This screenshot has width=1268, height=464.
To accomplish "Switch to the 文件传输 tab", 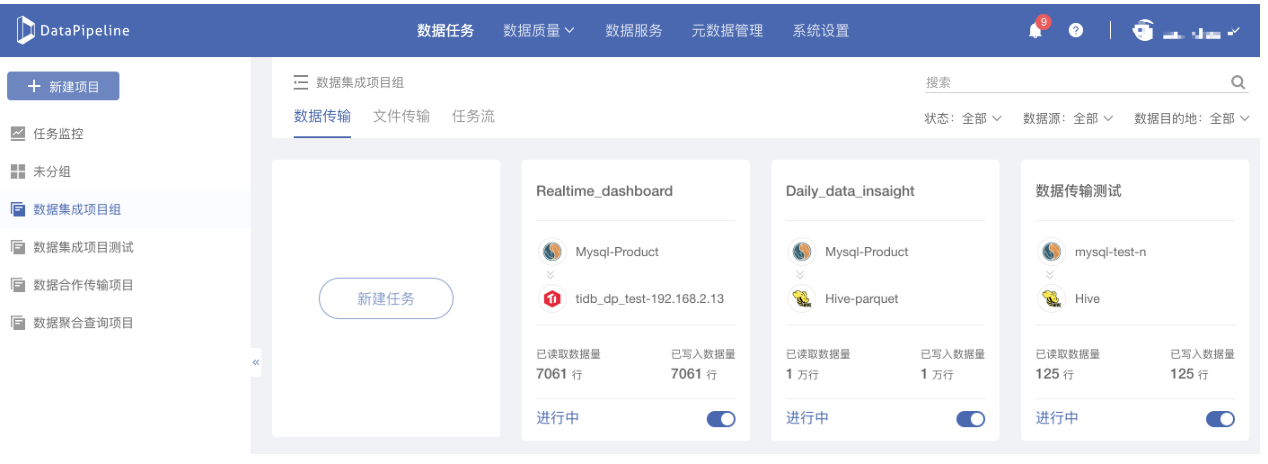I will click(401, 116).
